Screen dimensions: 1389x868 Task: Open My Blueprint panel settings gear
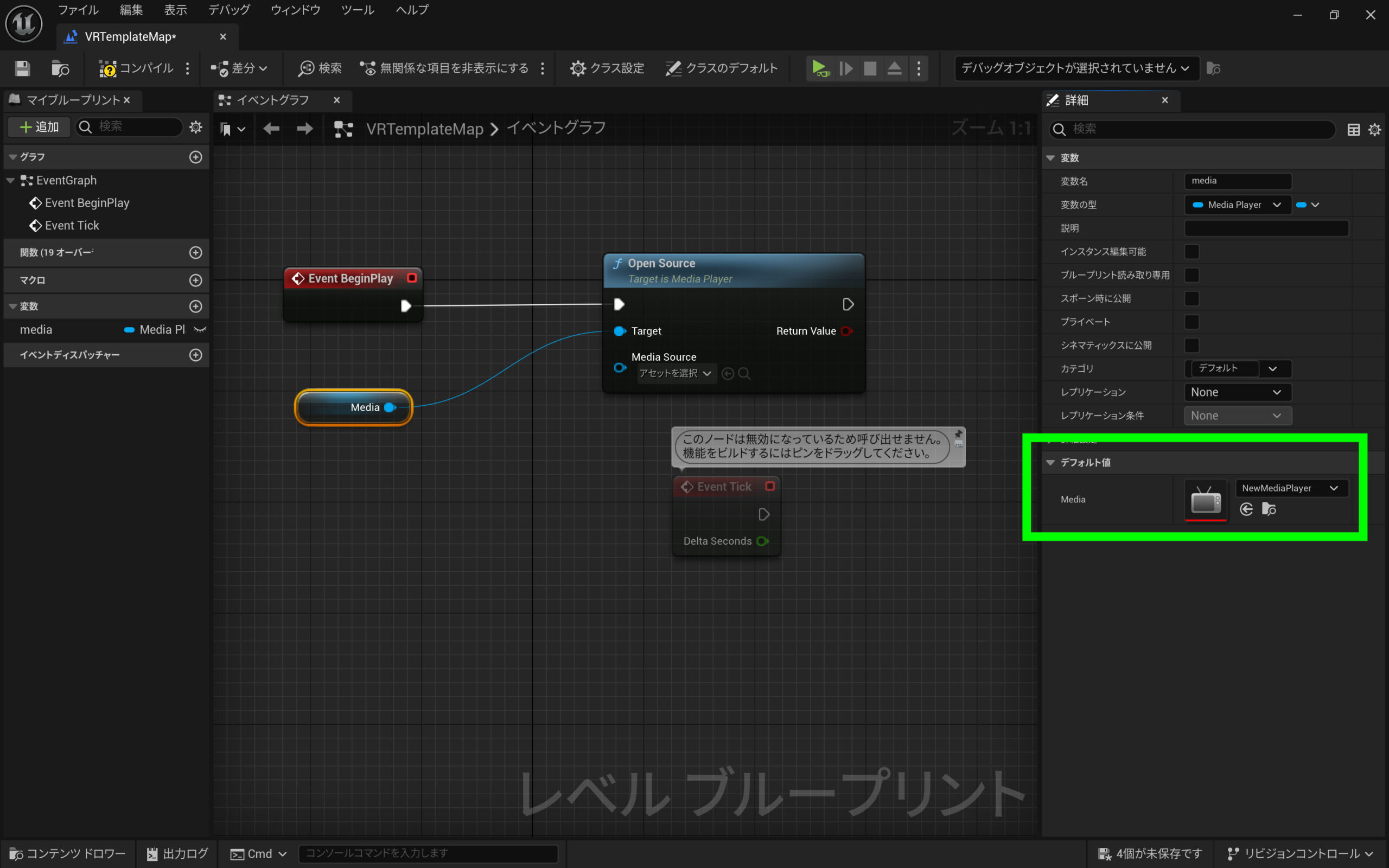(196, 127)
